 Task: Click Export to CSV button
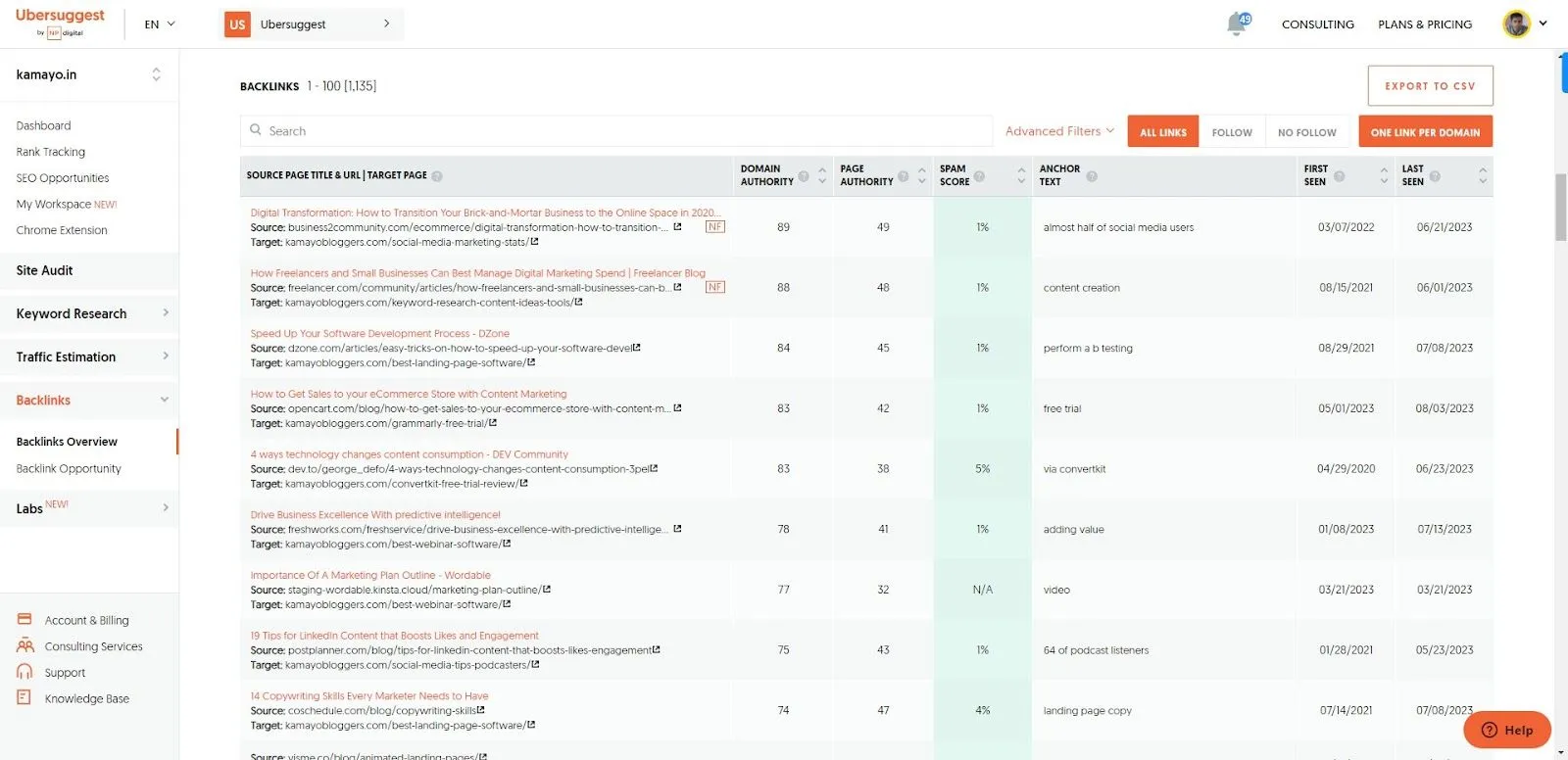(1430, 85)
